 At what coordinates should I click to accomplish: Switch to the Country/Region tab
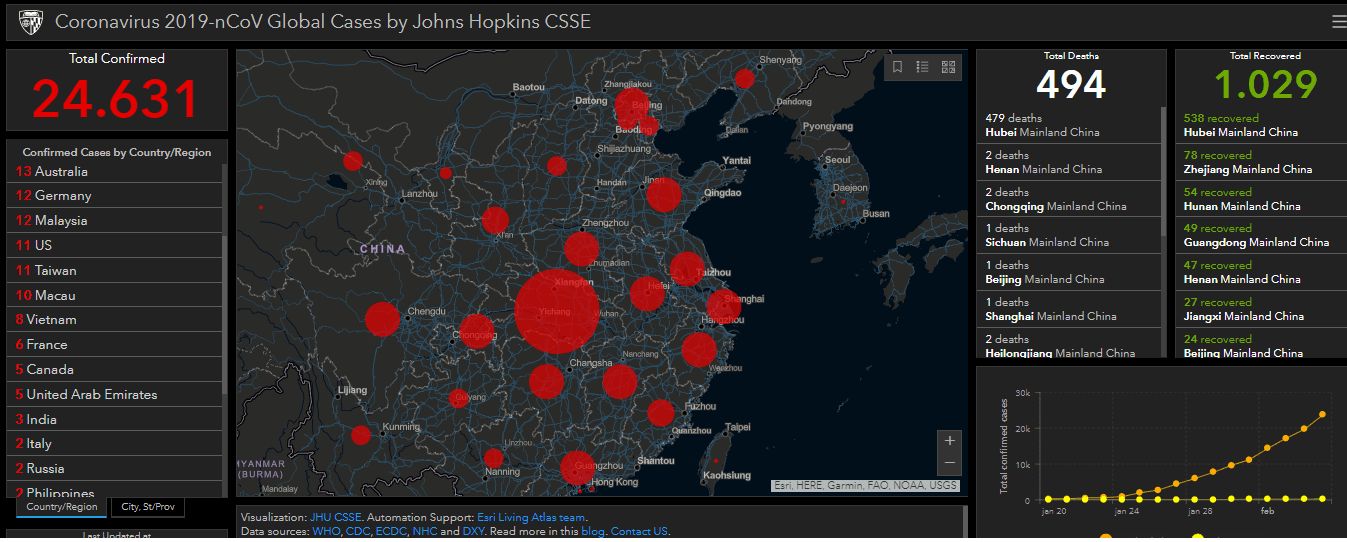62,506
